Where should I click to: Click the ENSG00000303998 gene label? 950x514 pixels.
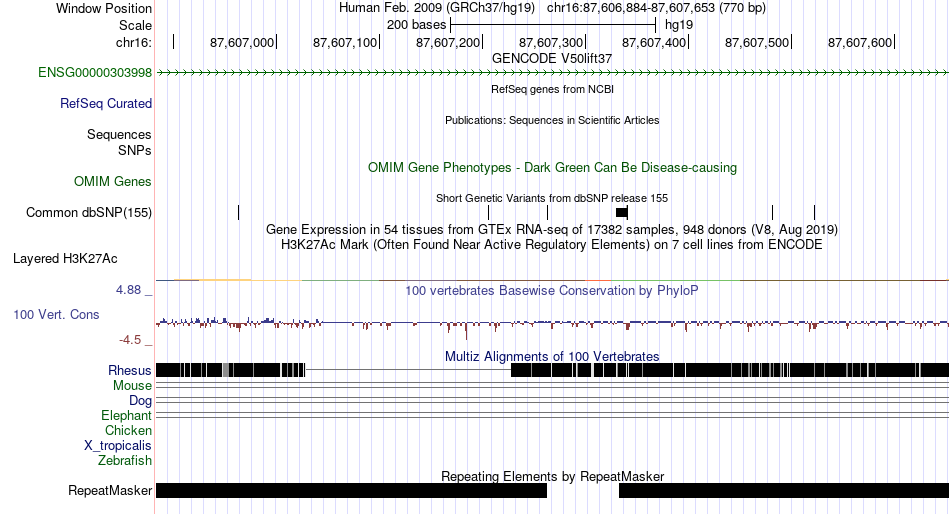[x=95, y=73]
